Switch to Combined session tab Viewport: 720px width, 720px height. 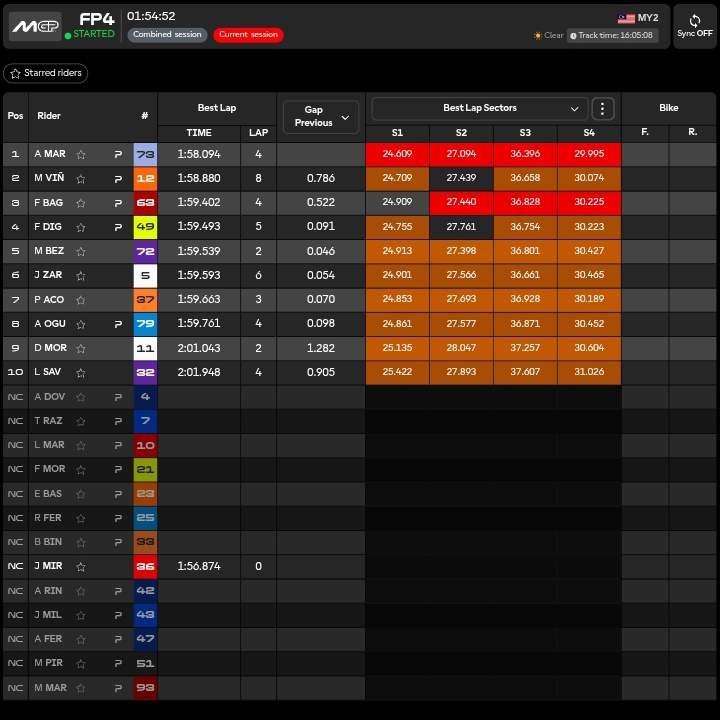pos(167,35)
